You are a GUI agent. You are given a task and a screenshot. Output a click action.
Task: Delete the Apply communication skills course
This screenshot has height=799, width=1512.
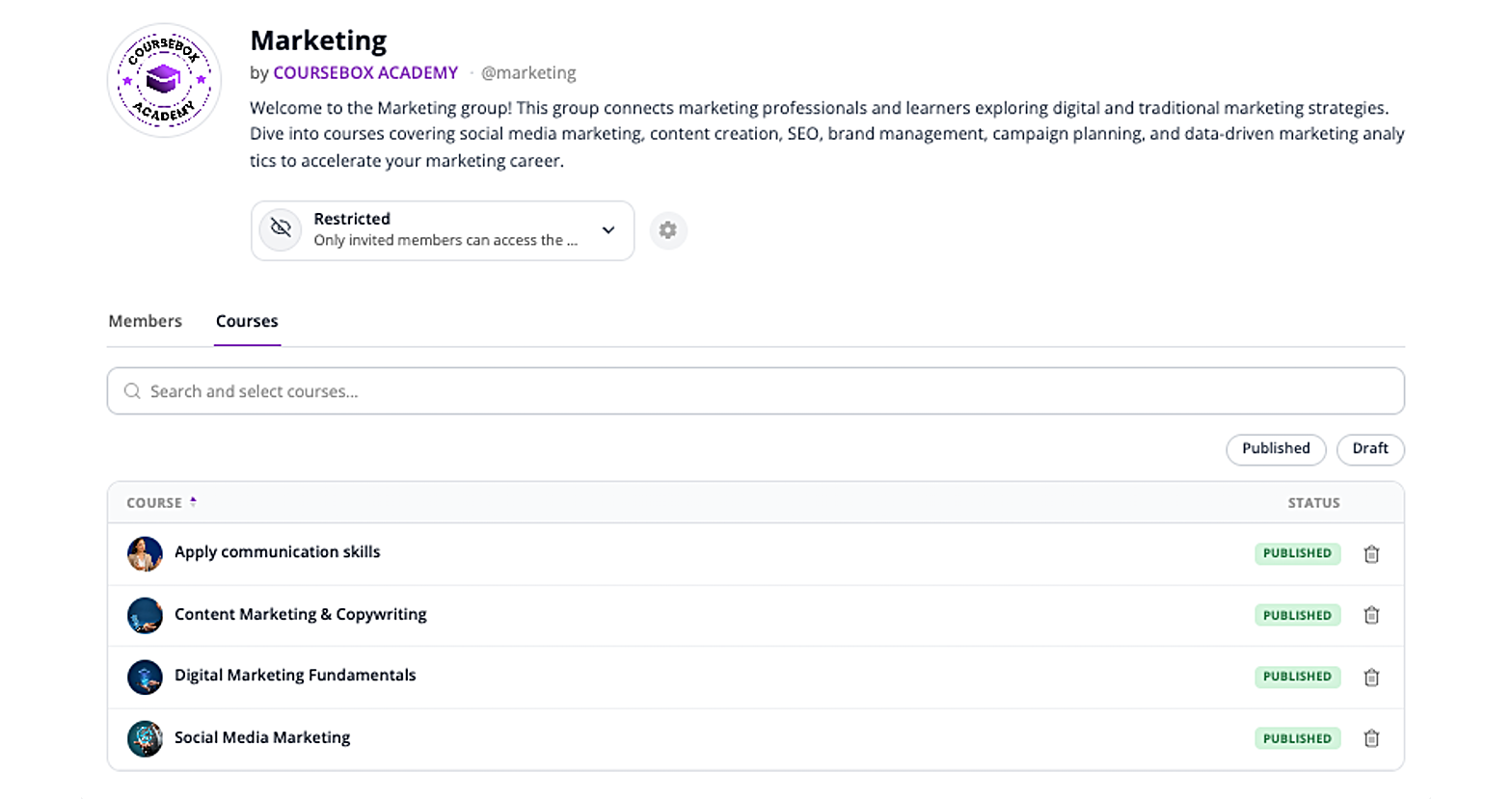point(1371,553)
